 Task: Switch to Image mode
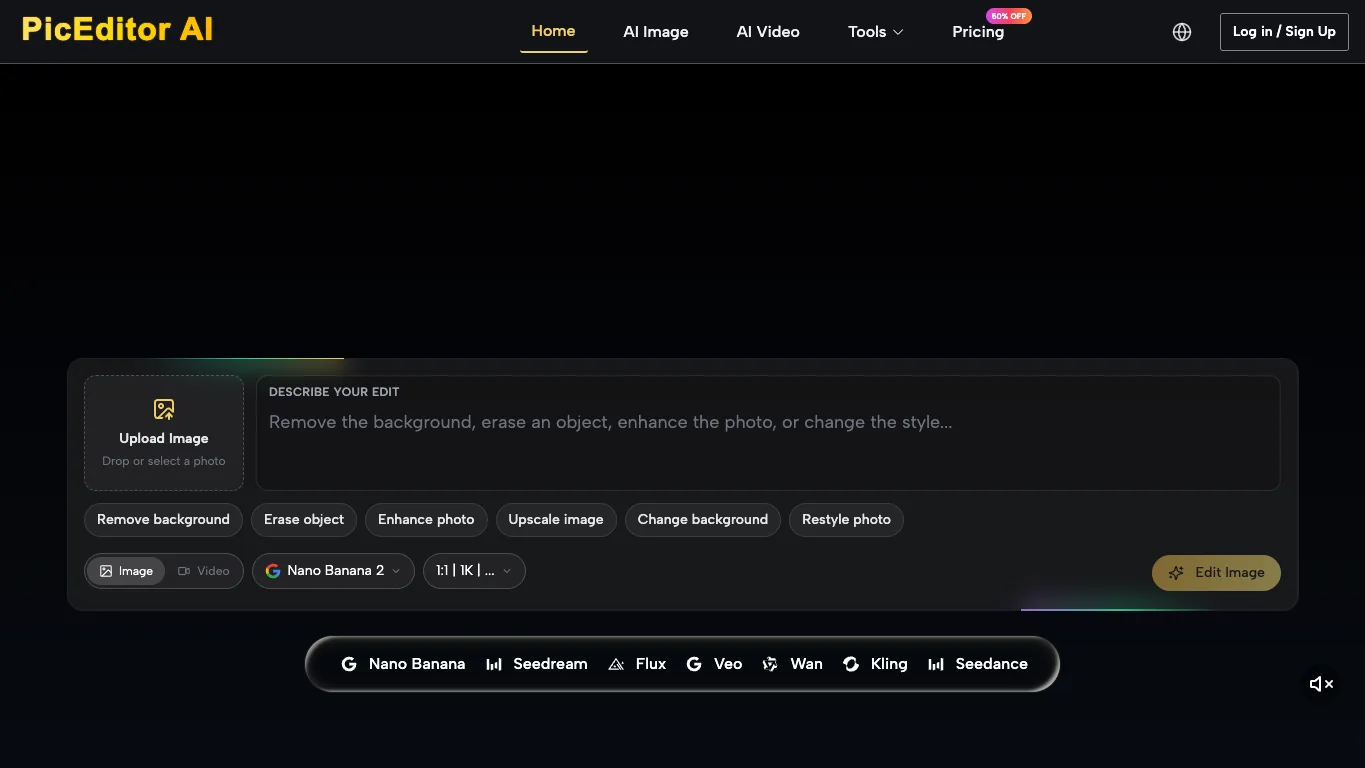(x=126, y=571)
